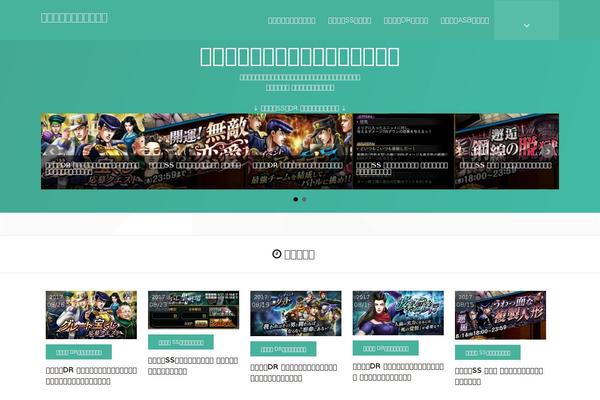Click DR category button under blue battle group thumbnail
Image resolution: width=600 pixels, height=400 pixels.
283,349
